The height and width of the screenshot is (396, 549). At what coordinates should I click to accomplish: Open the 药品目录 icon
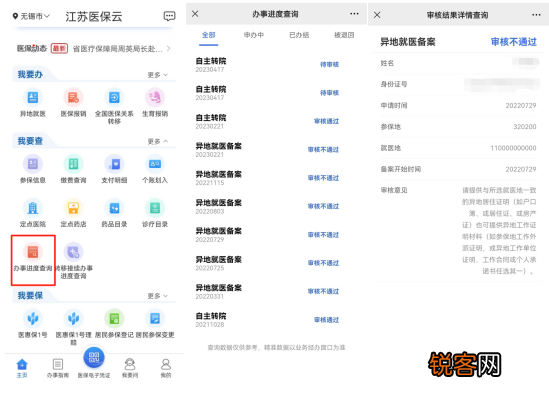(114, 208)
